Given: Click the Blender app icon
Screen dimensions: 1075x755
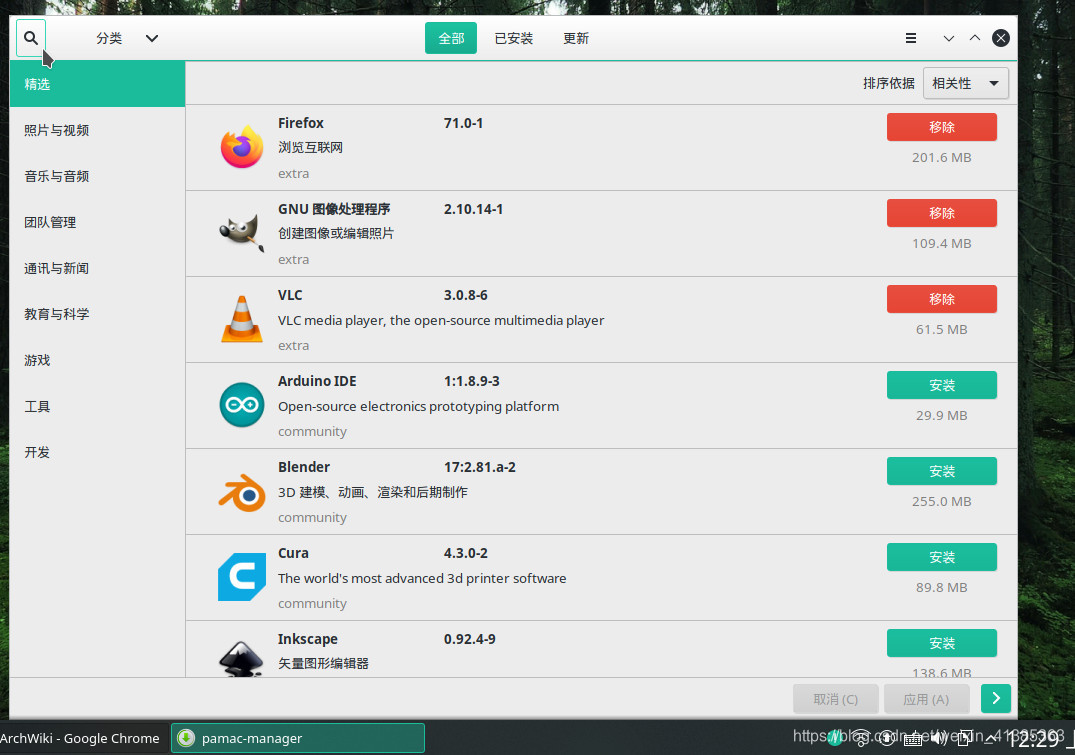Looking at the screenshot, I should 241,491.
